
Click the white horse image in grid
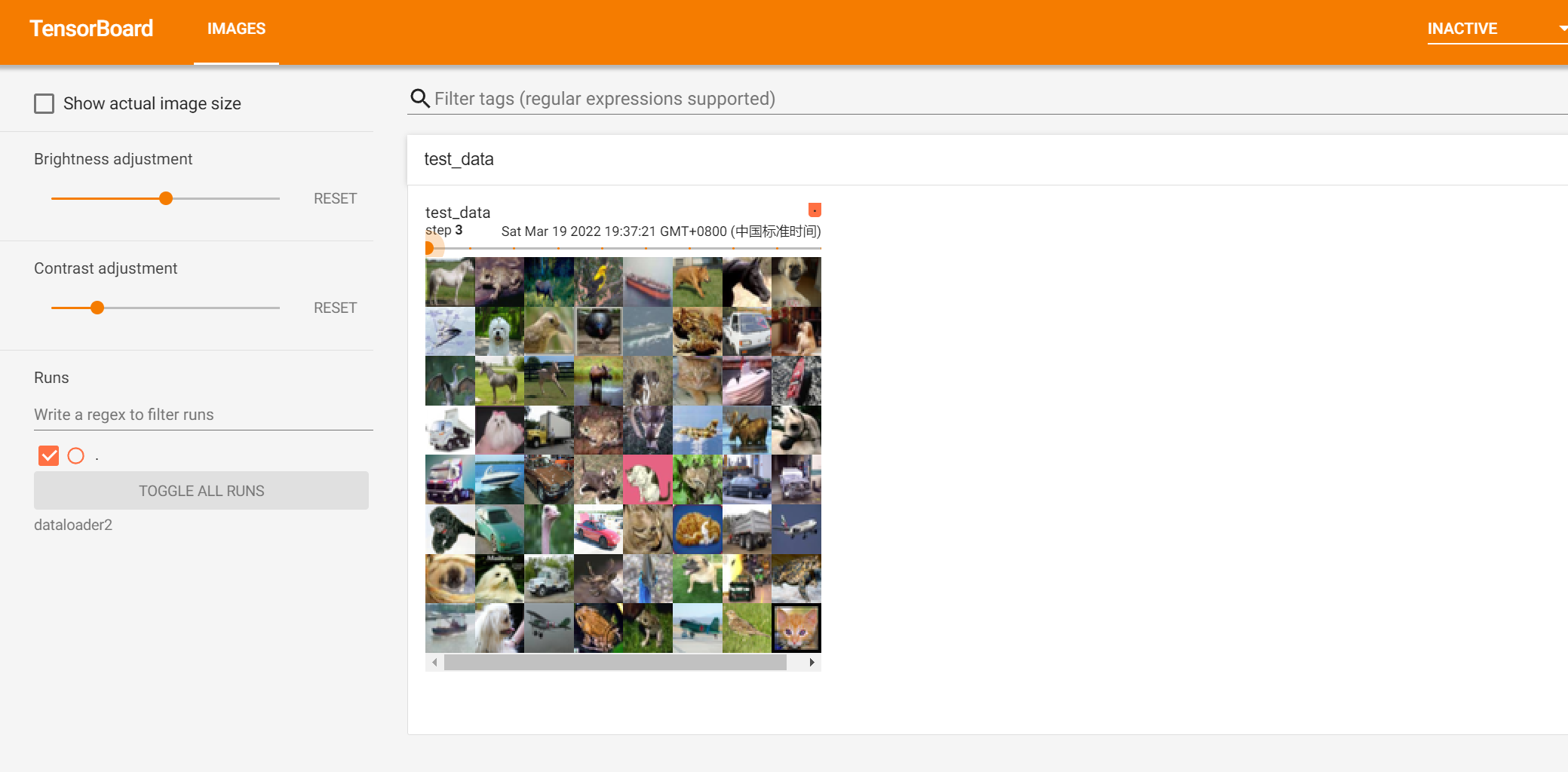[450, 281]
